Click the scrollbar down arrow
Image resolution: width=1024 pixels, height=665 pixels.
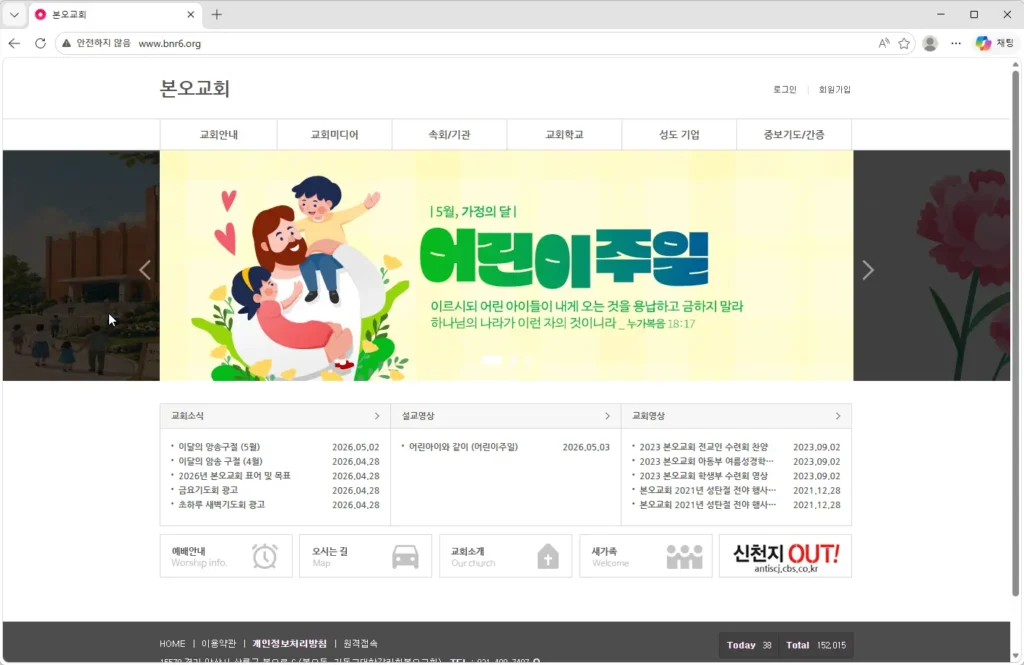(1016, 655)
